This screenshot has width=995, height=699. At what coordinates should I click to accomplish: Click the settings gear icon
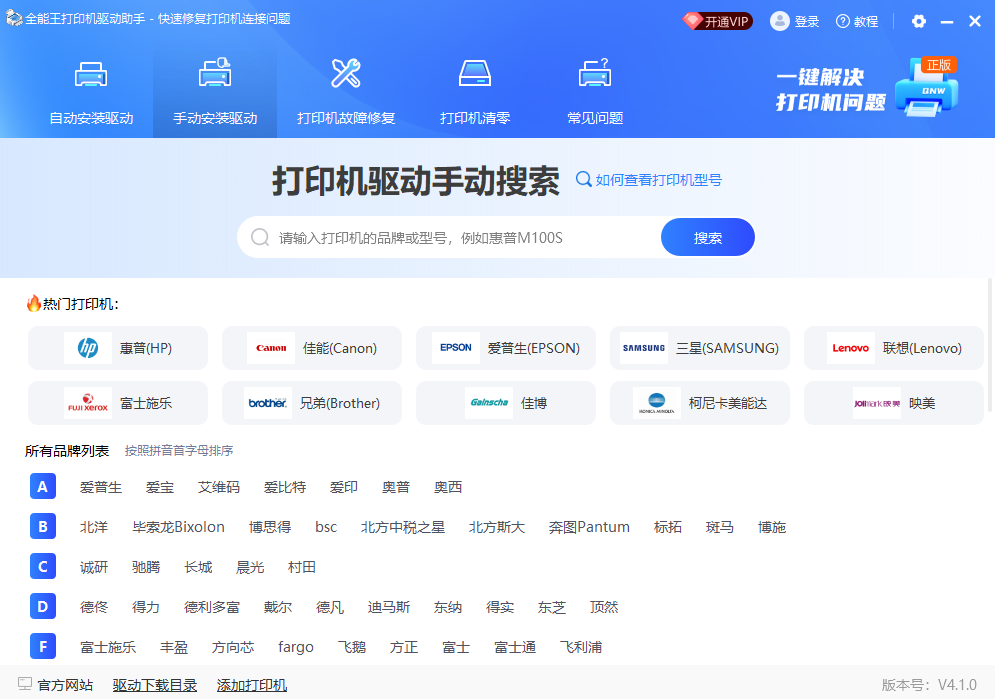coord(919,21)
